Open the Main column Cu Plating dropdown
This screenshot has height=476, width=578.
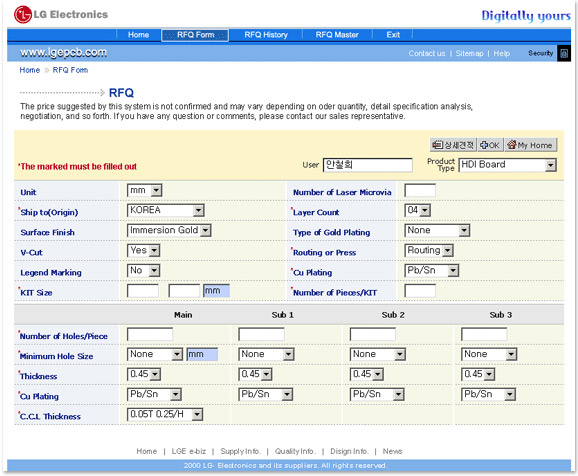coord(154,395)
